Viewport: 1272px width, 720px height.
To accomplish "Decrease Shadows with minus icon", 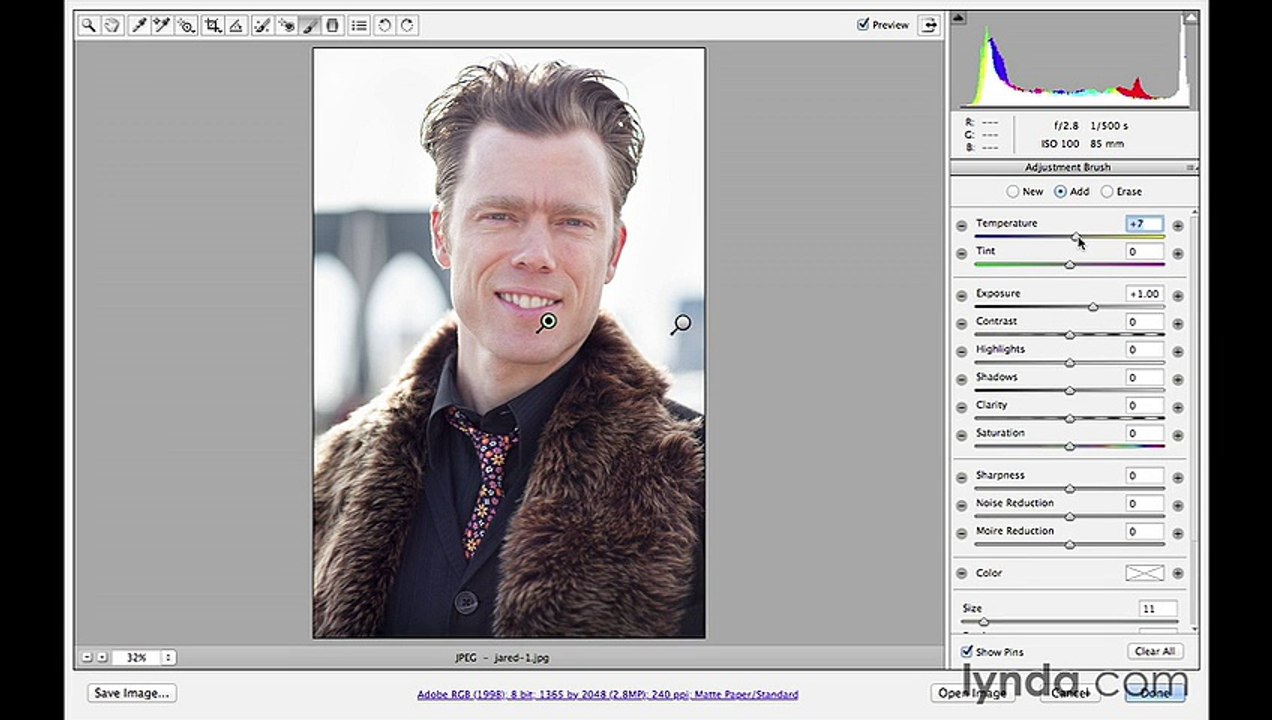I will 961,380.
